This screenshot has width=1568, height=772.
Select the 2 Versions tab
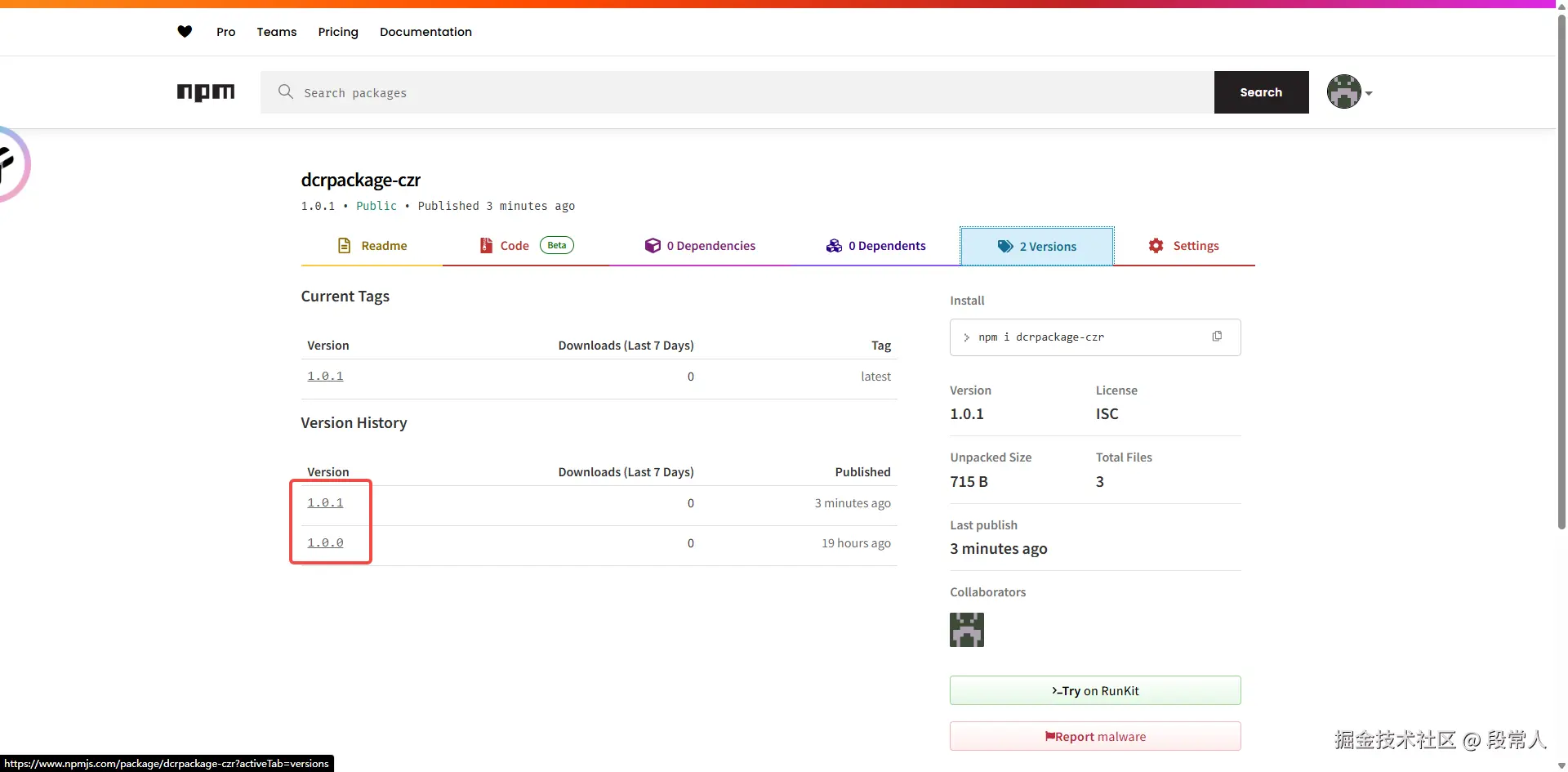[x=1037, y=246]
